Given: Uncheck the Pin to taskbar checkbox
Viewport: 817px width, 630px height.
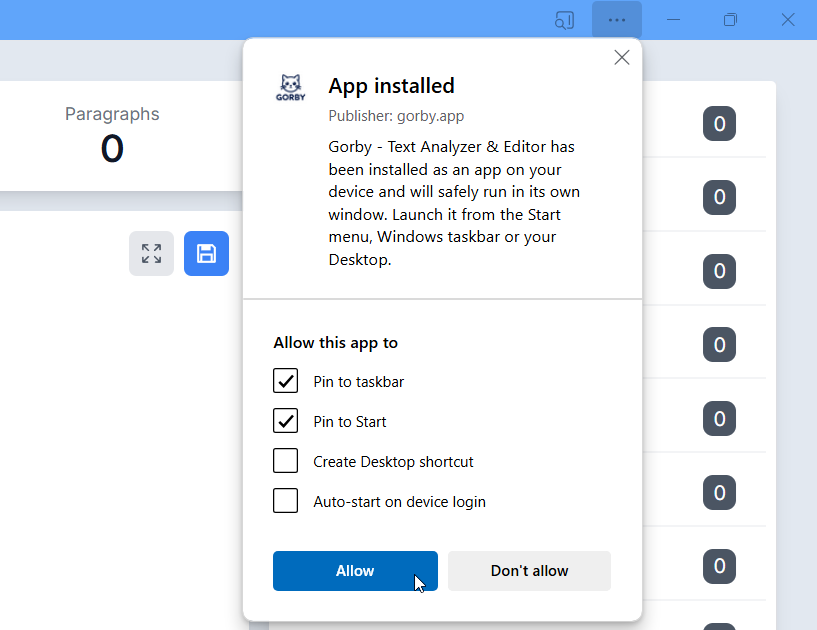Looking at the screenshot, I should pos(286,381).
